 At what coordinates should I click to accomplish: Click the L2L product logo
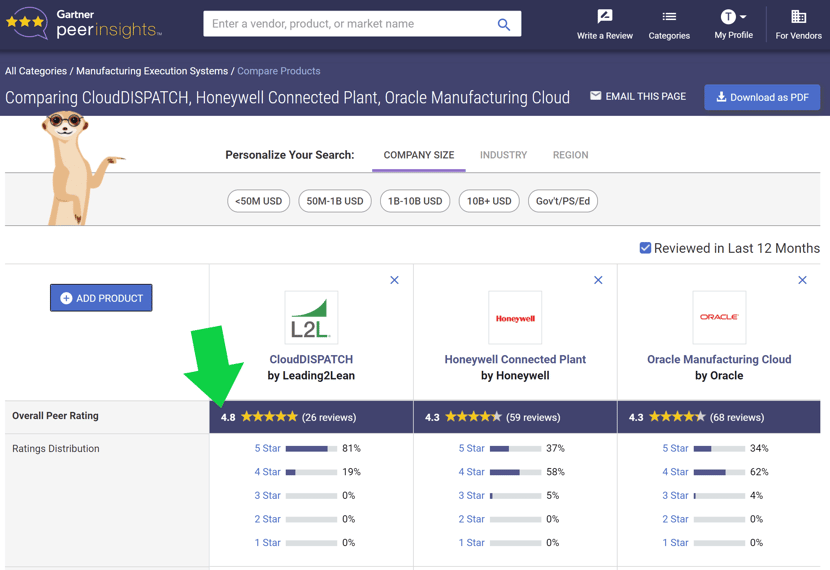point(311,318)
